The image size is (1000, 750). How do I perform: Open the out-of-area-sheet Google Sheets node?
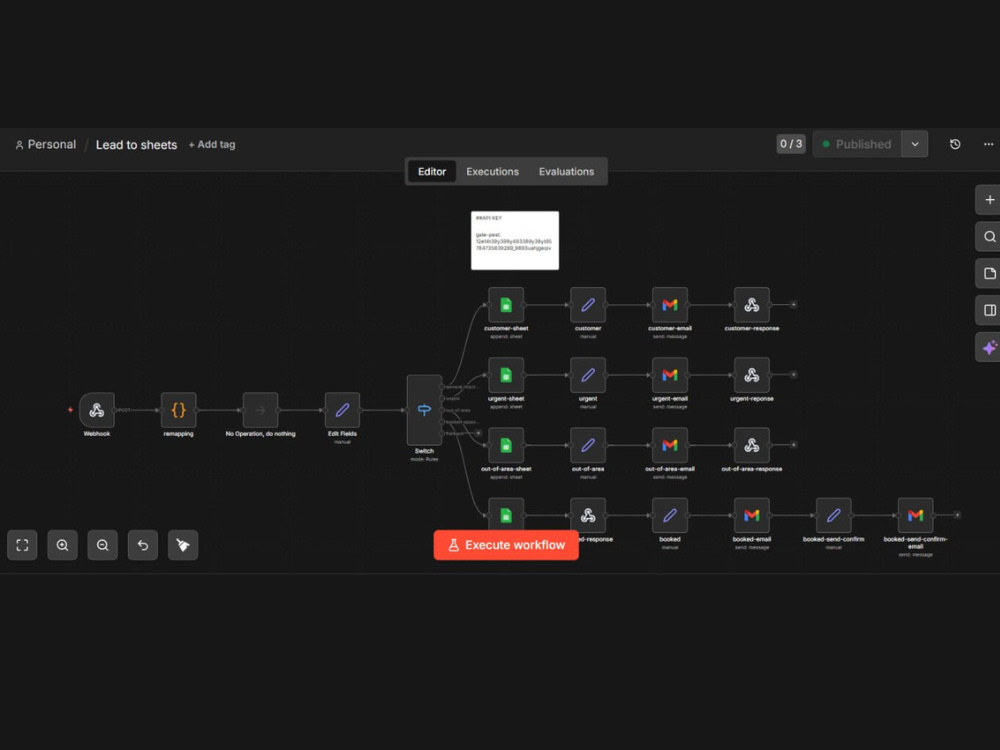pyautogui.click(x=506, y=445)
